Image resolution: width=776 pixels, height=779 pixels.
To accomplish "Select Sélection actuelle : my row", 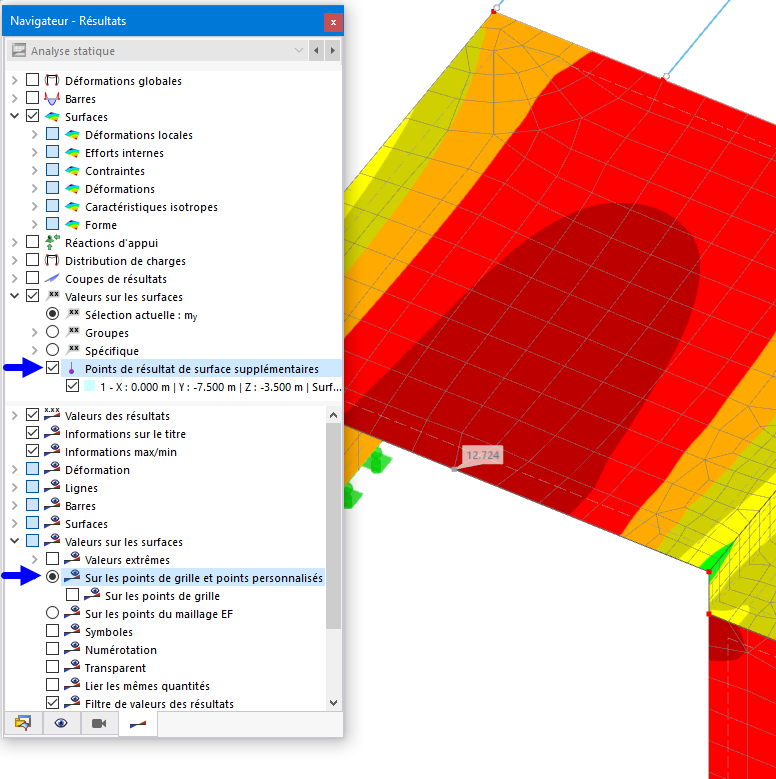I will click(x=141, y=315).
